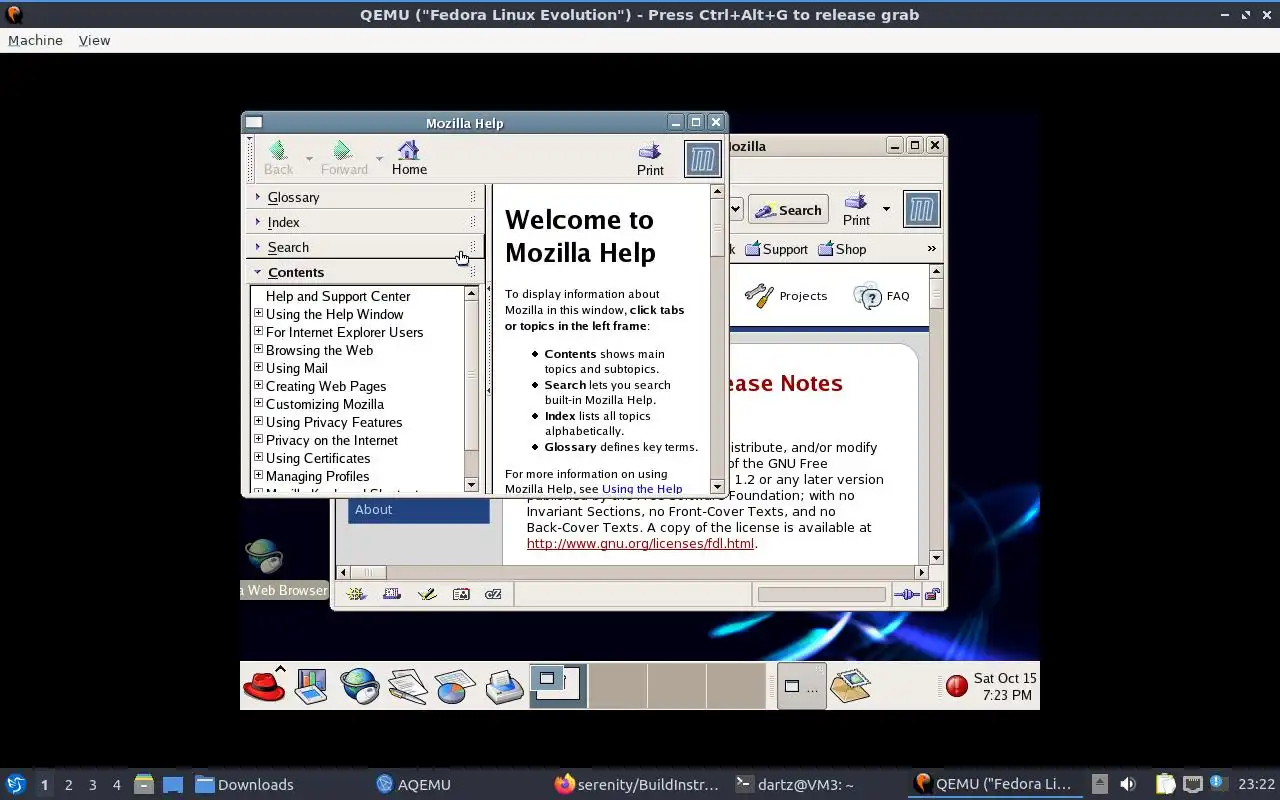Open the printer manager panel icon
Image resolution: width=1280 pixels, height=800 pixels.
coord(505,686)
